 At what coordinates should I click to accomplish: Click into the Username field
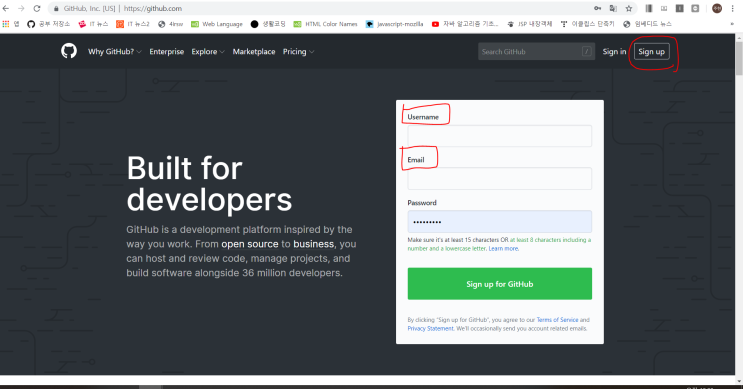coord(499,136)
